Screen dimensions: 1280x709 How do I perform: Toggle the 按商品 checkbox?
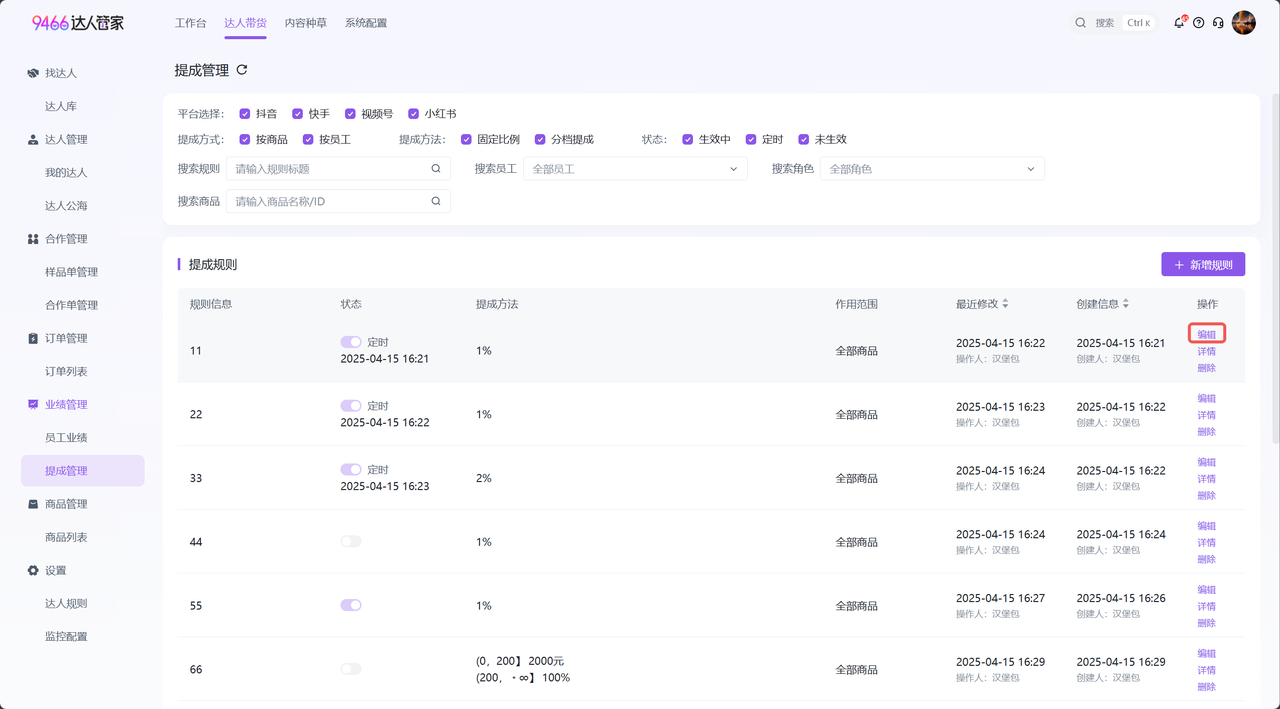(245, 139)
